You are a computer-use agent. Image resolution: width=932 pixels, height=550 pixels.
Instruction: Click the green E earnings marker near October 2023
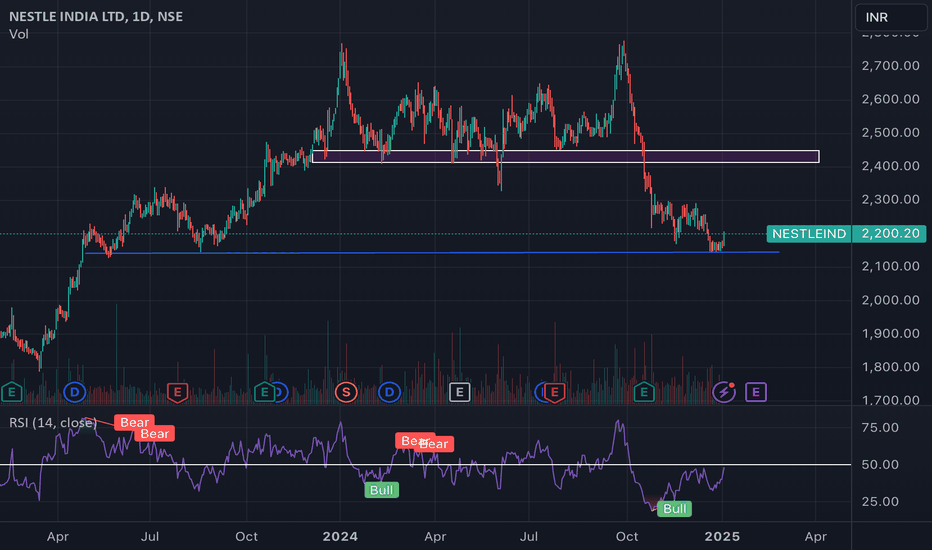pos(265,392)
